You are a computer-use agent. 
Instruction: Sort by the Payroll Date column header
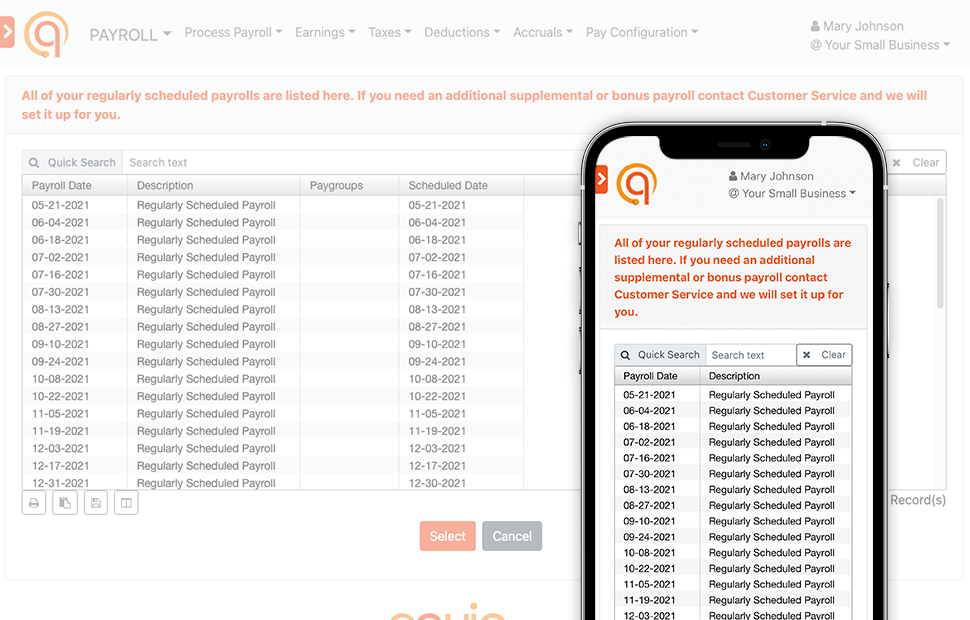tap(74, 186)
